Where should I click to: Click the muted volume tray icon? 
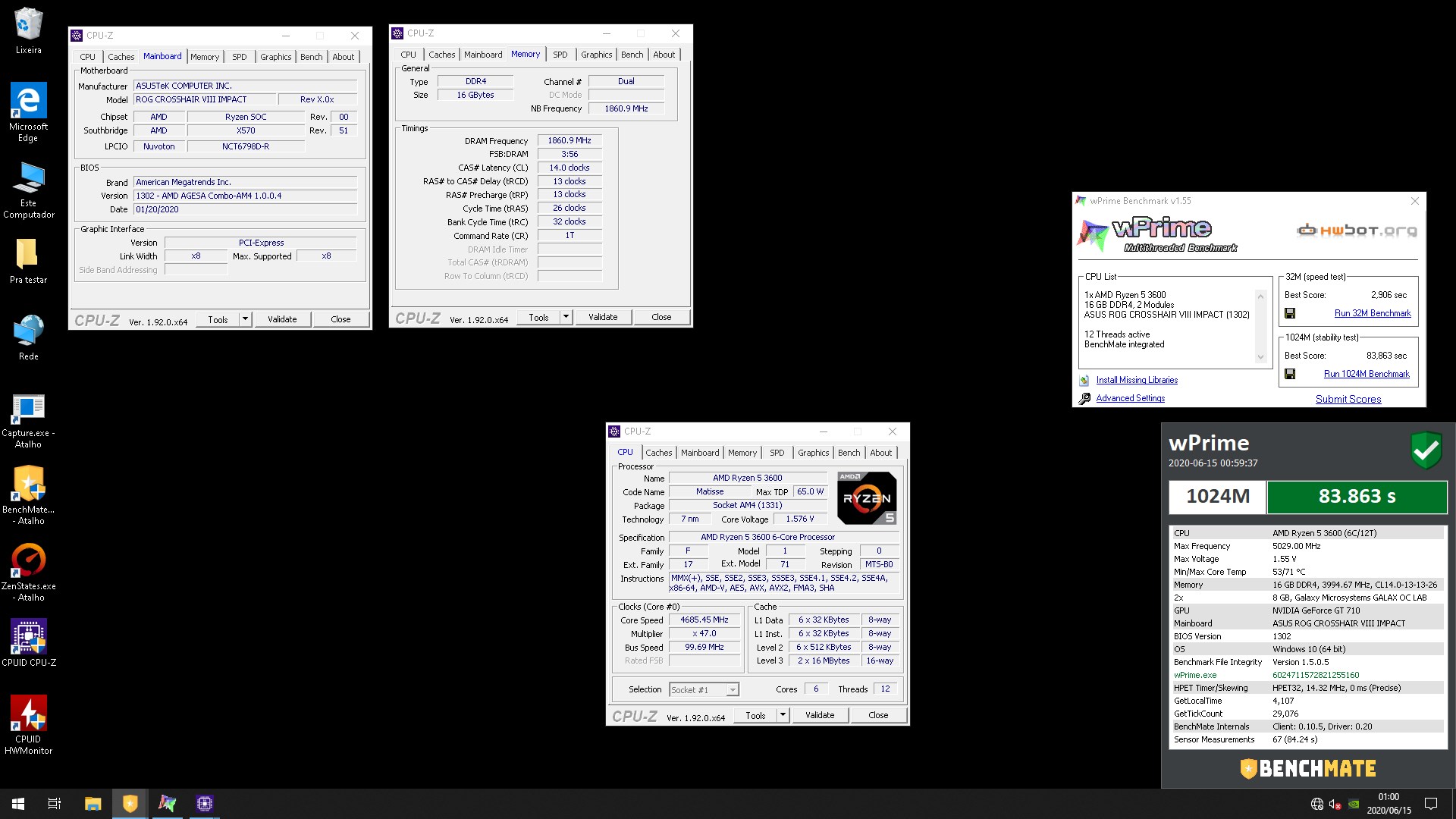point(1335,804)
